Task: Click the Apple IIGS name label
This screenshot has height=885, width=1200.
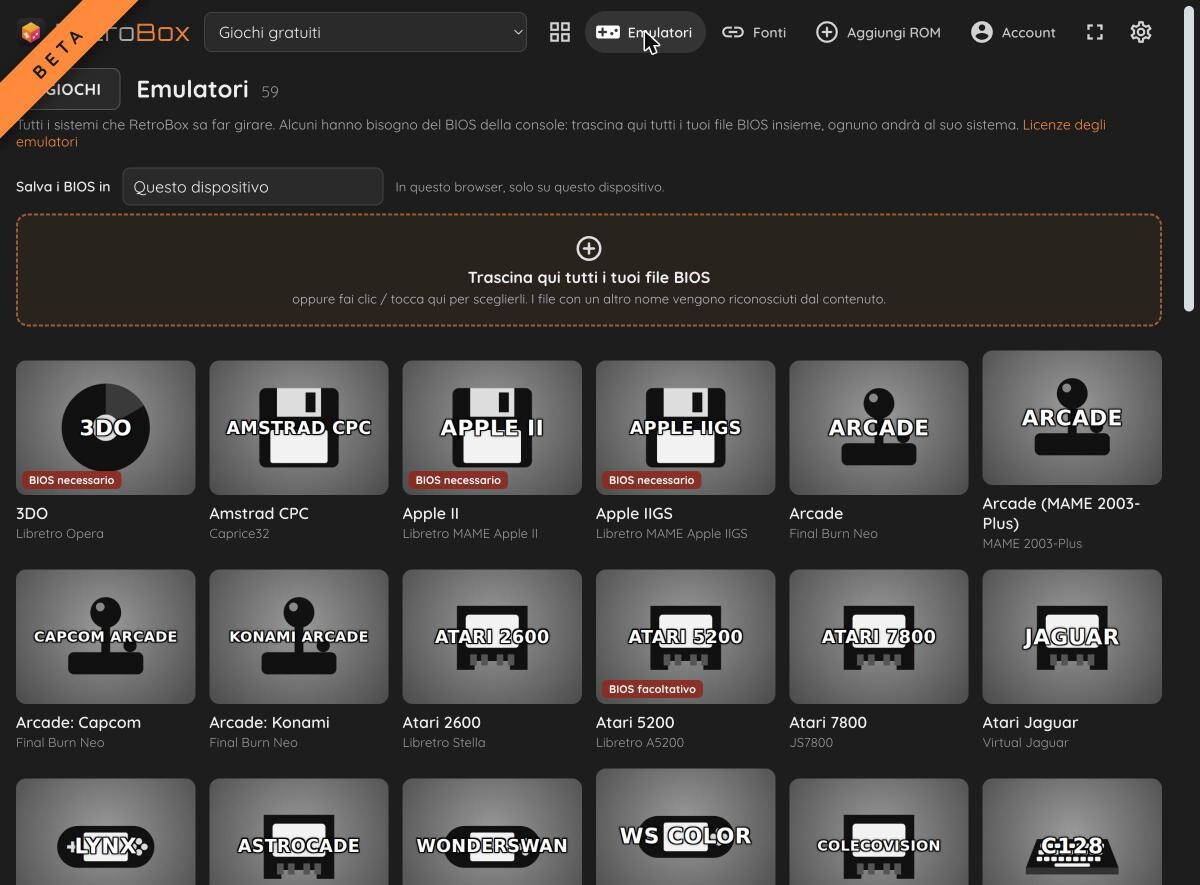Action: pos(634,513)
